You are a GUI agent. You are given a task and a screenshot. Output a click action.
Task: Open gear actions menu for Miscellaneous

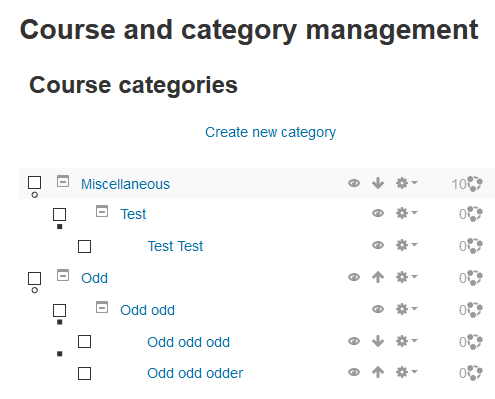[x=406, y=183]
